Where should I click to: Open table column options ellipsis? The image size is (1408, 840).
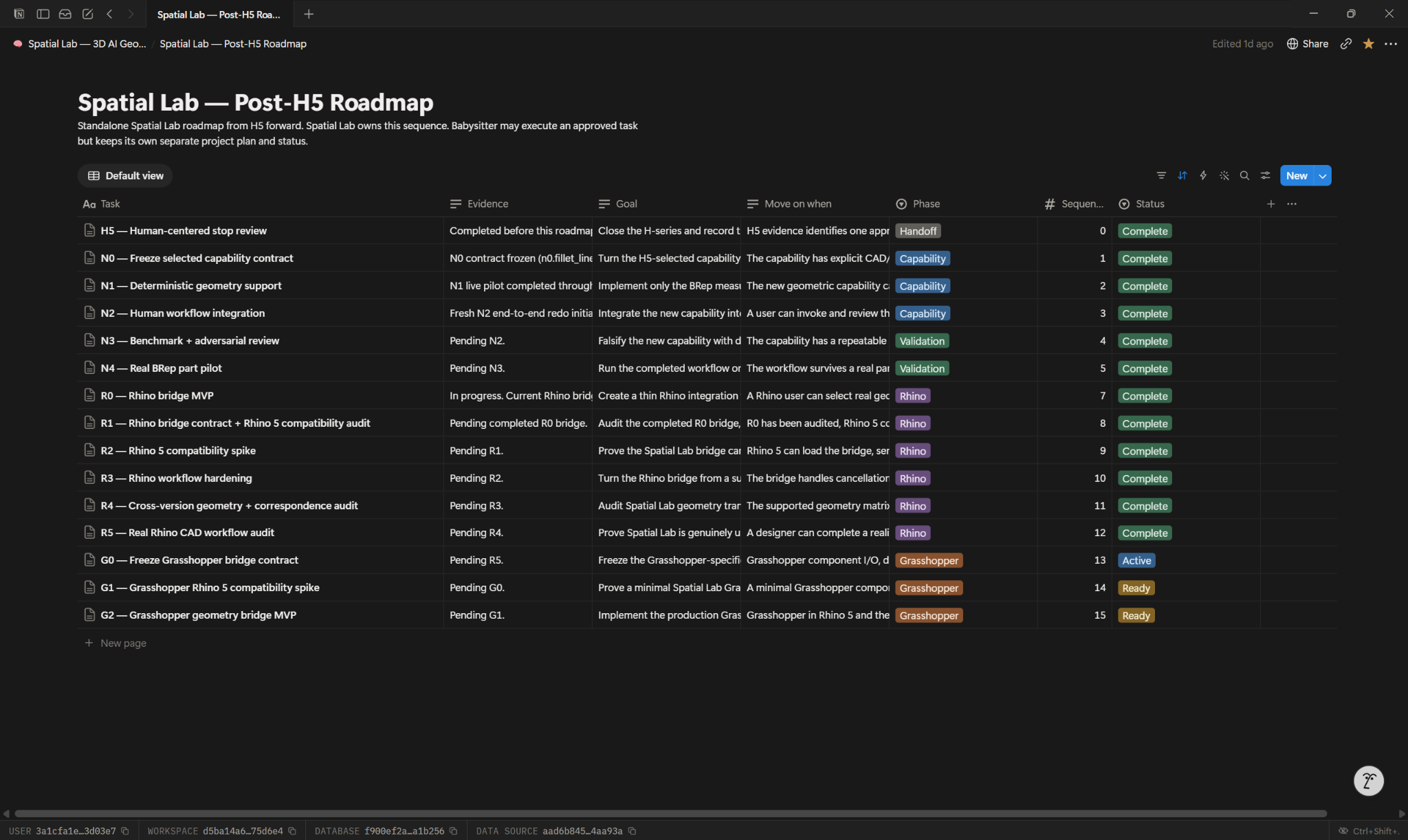(1292, 203)
